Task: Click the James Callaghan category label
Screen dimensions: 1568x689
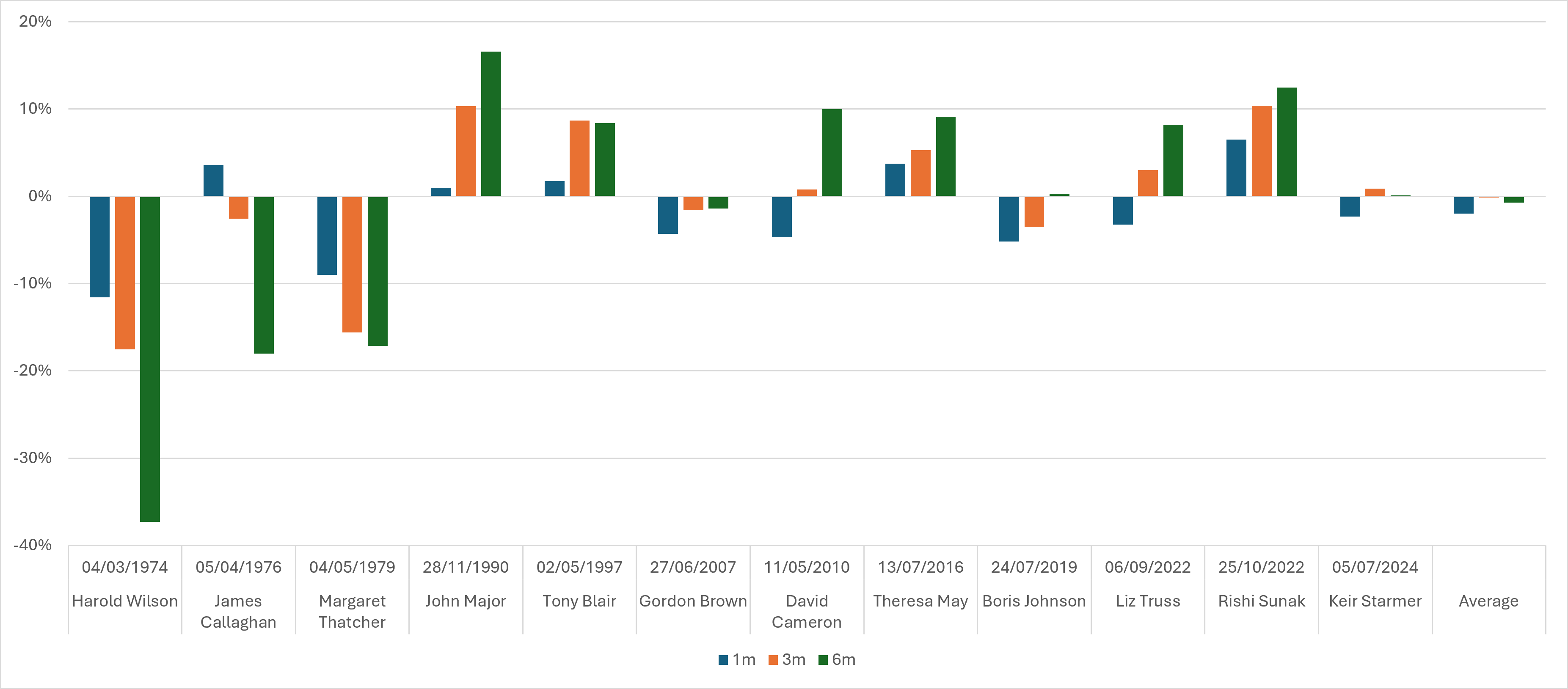Action: click(x=238, y=611)
